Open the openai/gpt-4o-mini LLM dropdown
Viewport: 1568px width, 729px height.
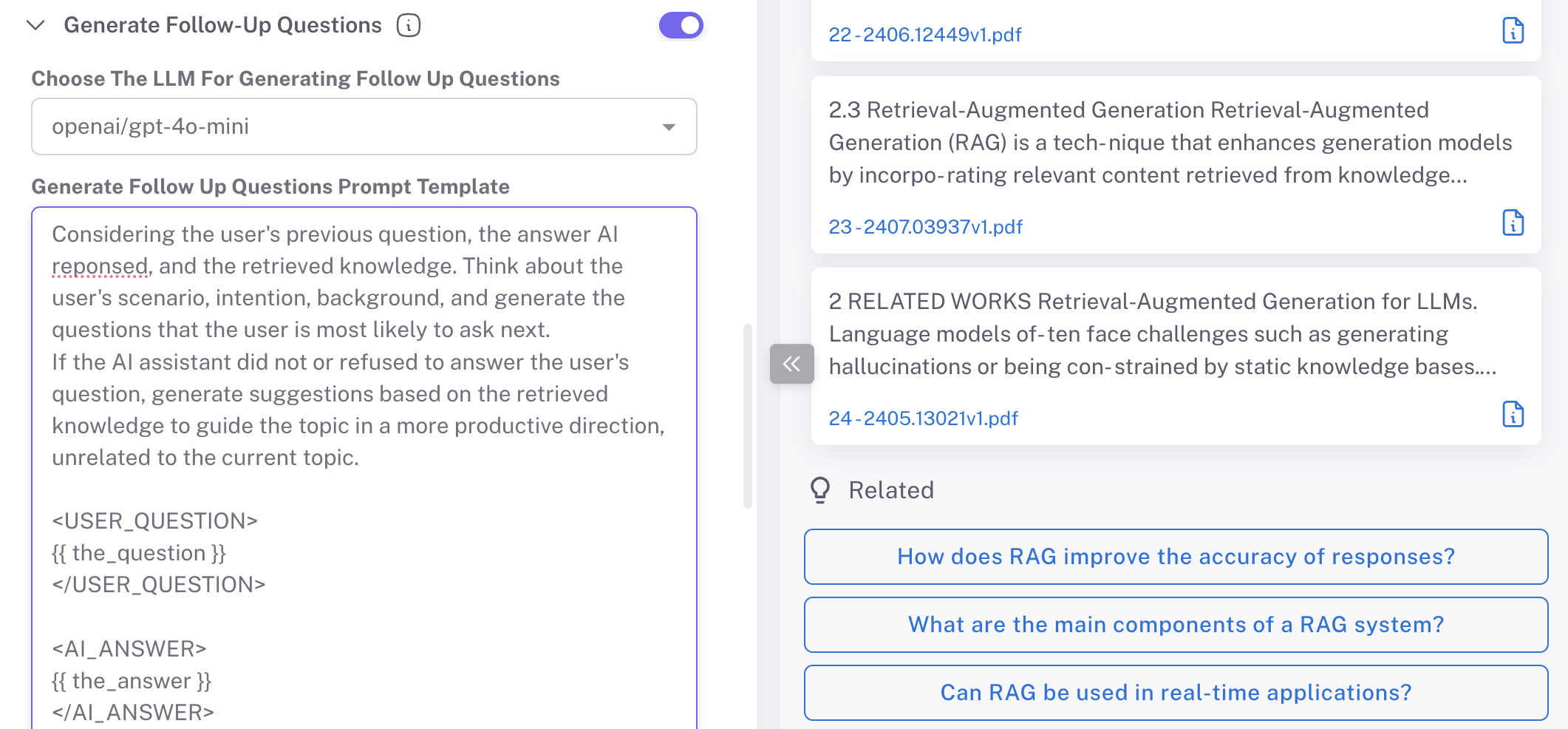364,126
